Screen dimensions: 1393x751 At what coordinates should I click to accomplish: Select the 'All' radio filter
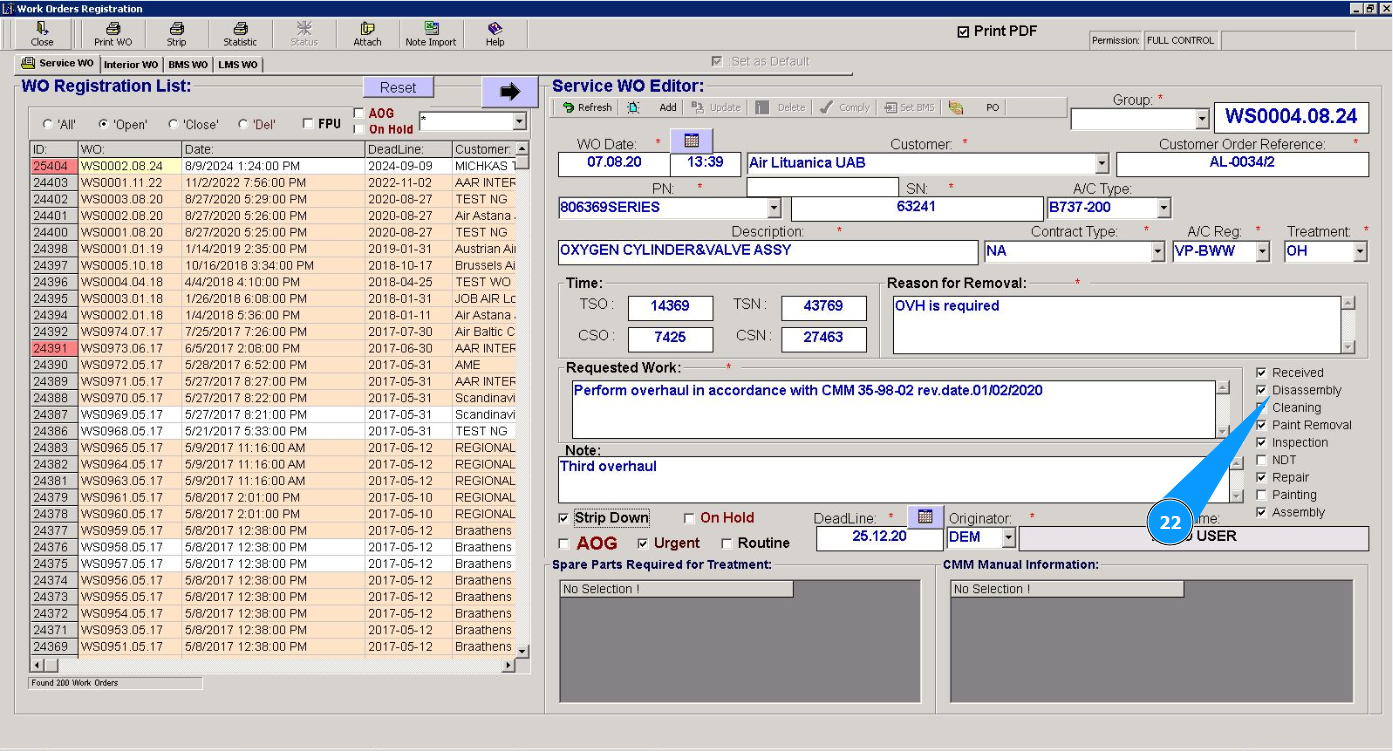(48, 125)
